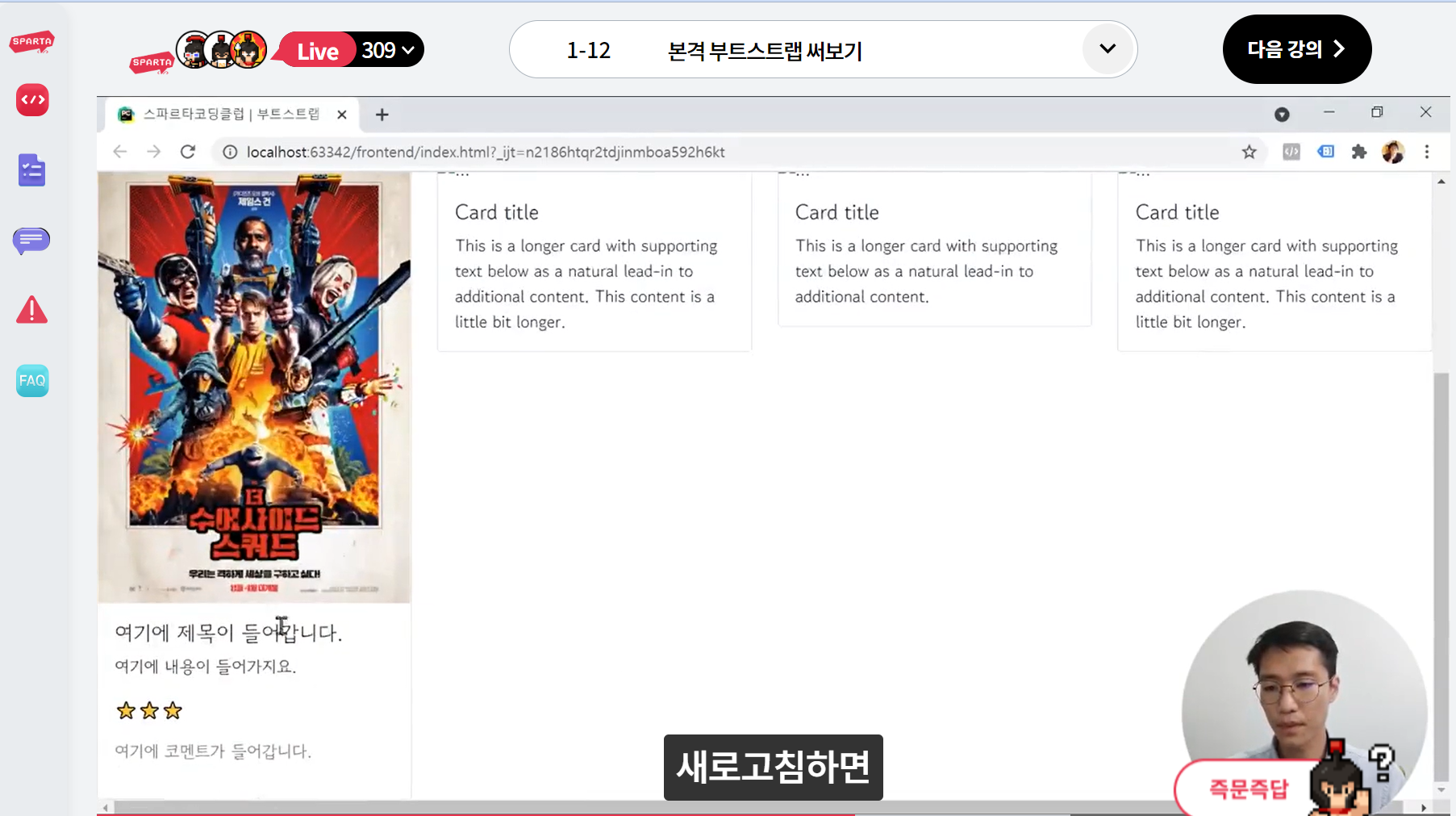Screen dimensions: 1456x816
Task: Click the third Card title heading
Action: (1178, 212)
